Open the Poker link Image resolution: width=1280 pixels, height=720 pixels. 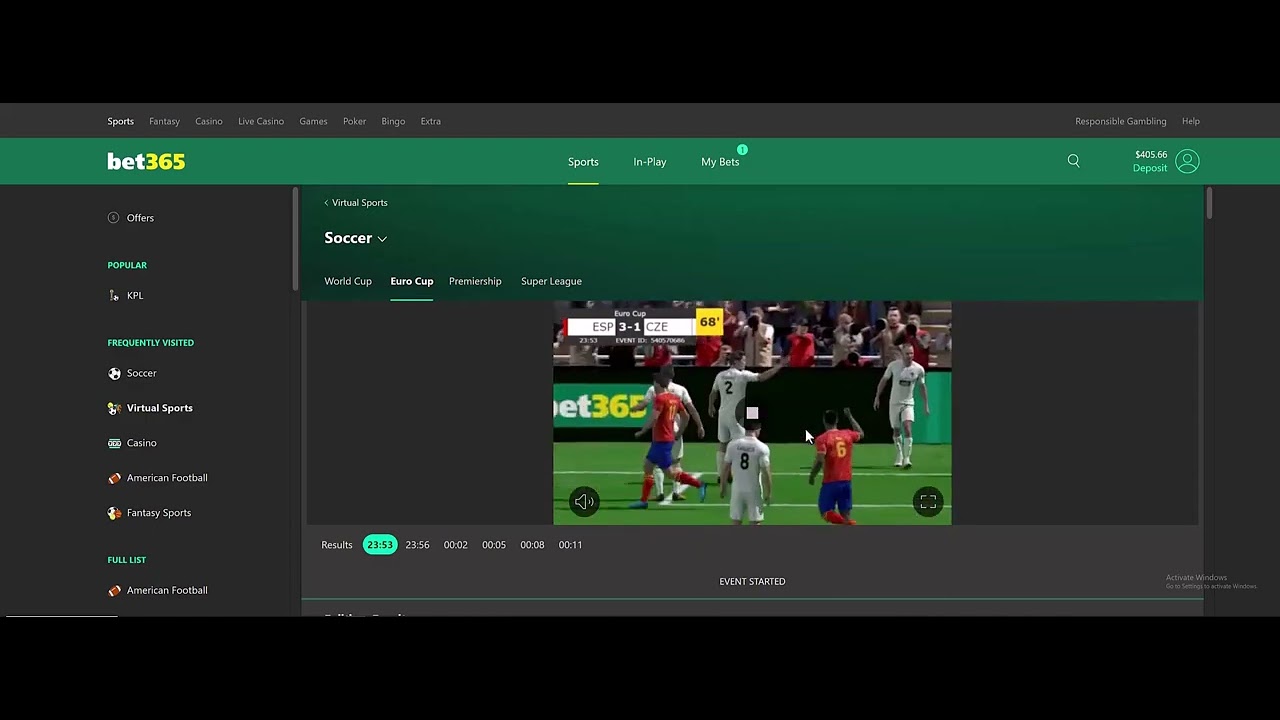click(x=354, y=121)
